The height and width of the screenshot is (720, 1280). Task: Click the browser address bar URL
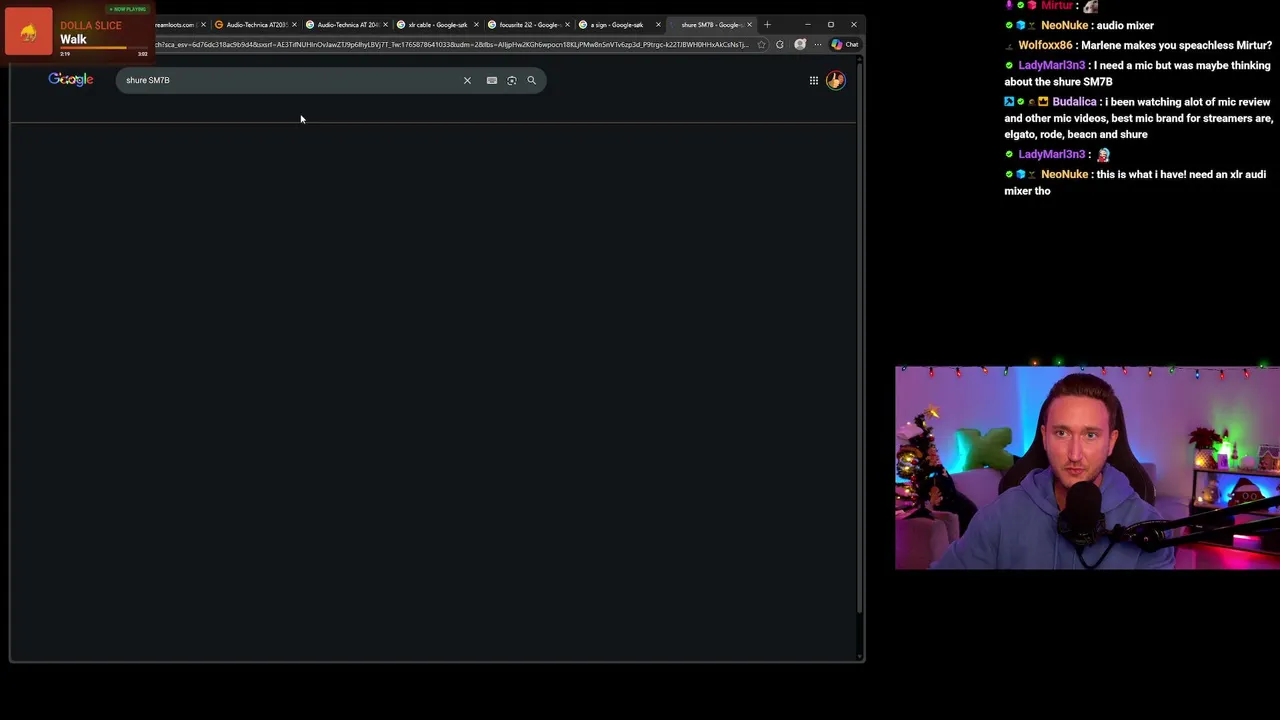450,44
